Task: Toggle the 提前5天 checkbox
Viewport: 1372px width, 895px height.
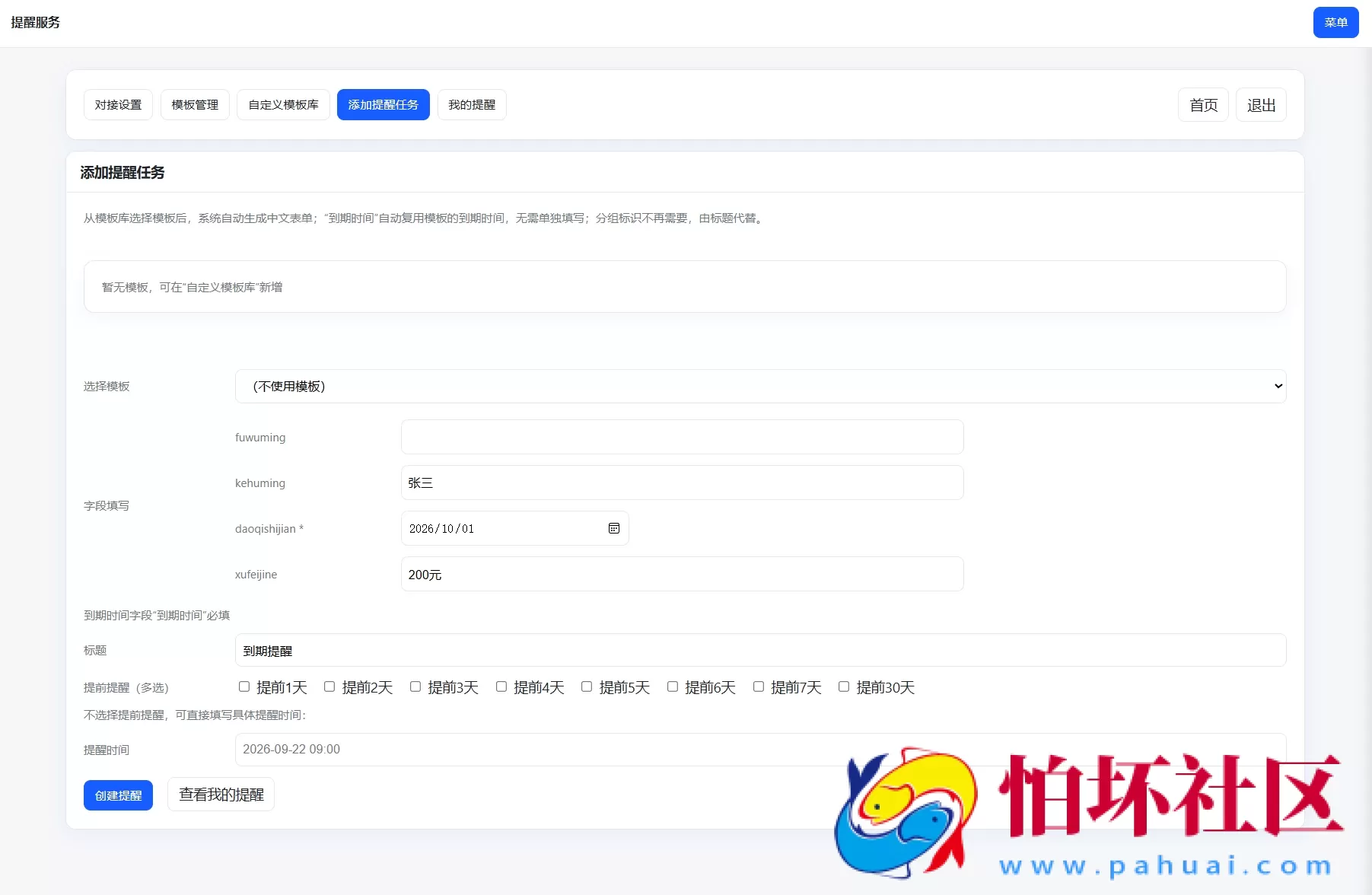Action: (x=587, y=686)
